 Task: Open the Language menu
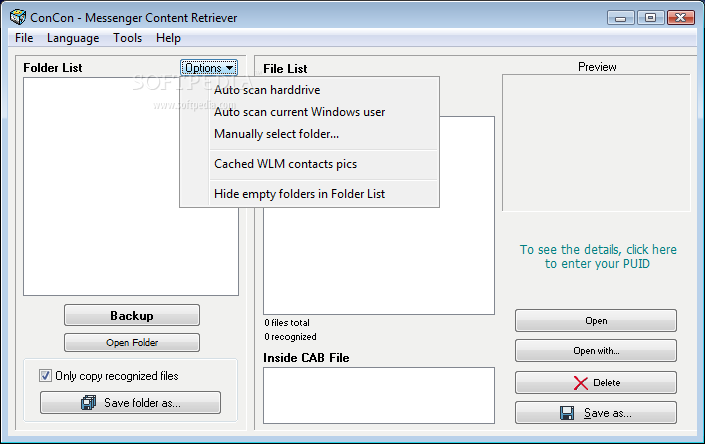(73, 38)
